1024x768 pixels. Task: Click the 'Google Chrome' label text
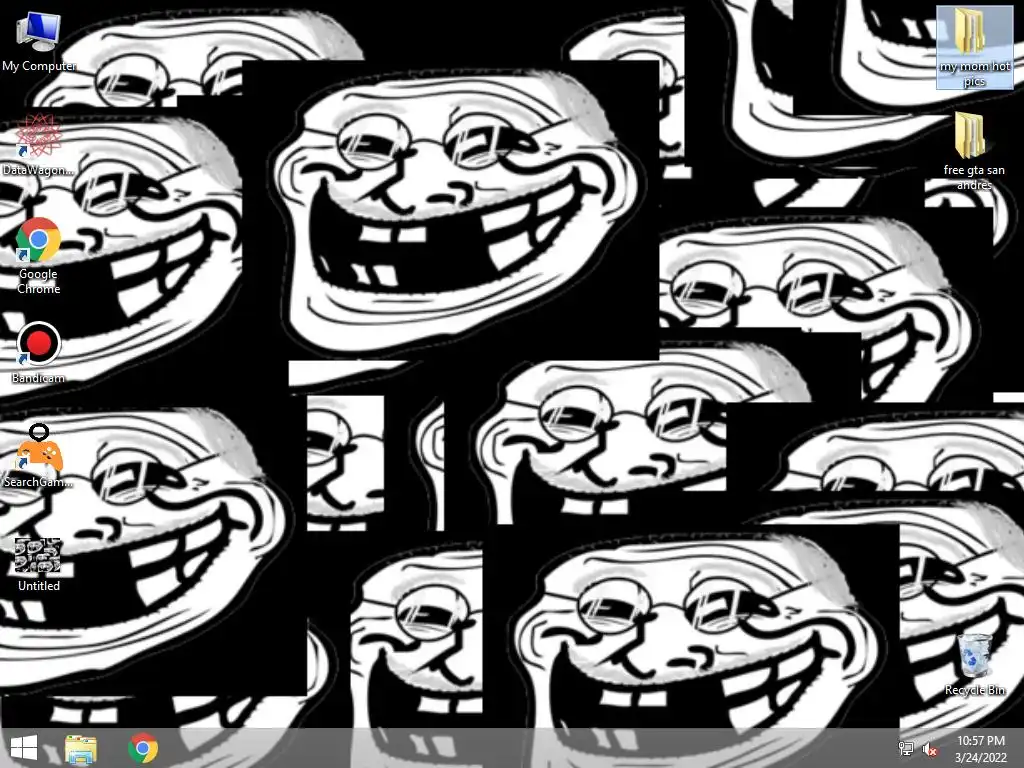click(39, 281)
